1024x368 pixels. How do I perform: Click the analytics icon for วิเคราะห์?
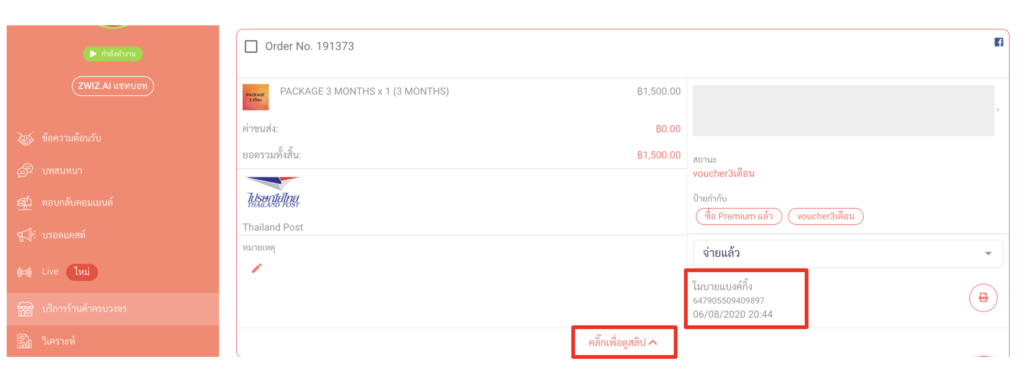tap(25, 341)
